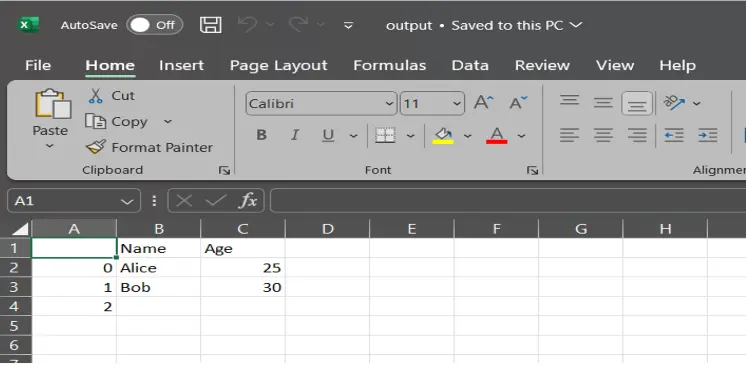The height and width of the screenshot is (367, 746).
Task: Open Font Color palette dropdown arrow
Action: (521, 136)
